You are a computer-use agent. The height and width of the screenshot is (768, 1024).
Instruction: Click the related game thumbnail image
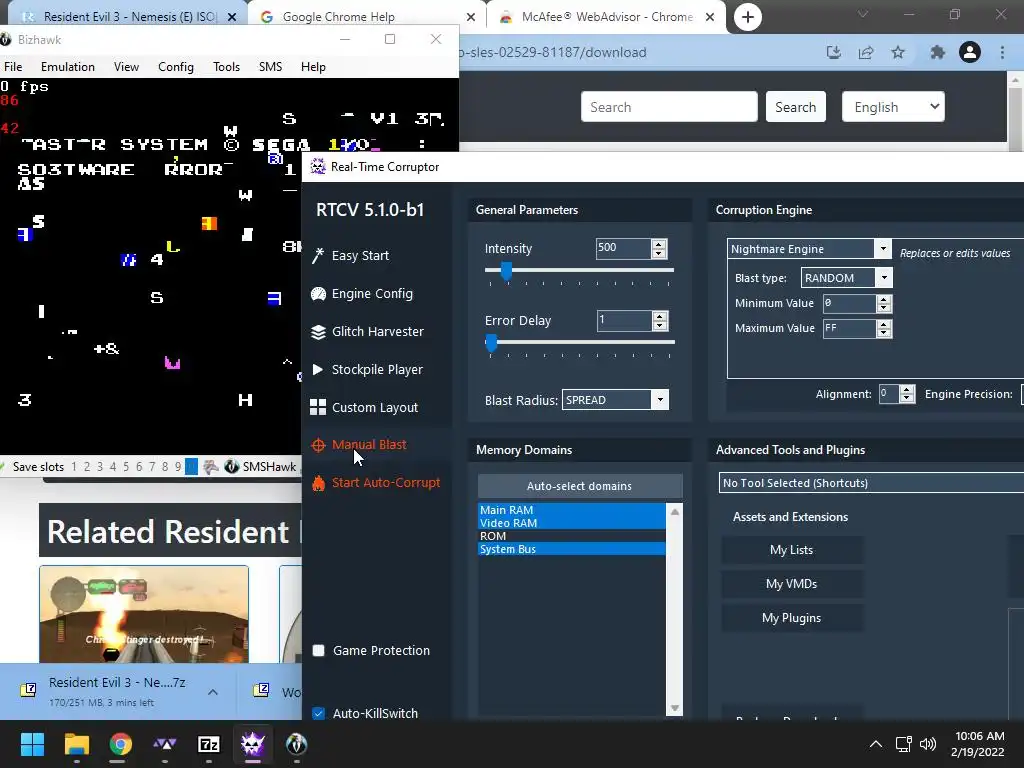click(144, 614)
